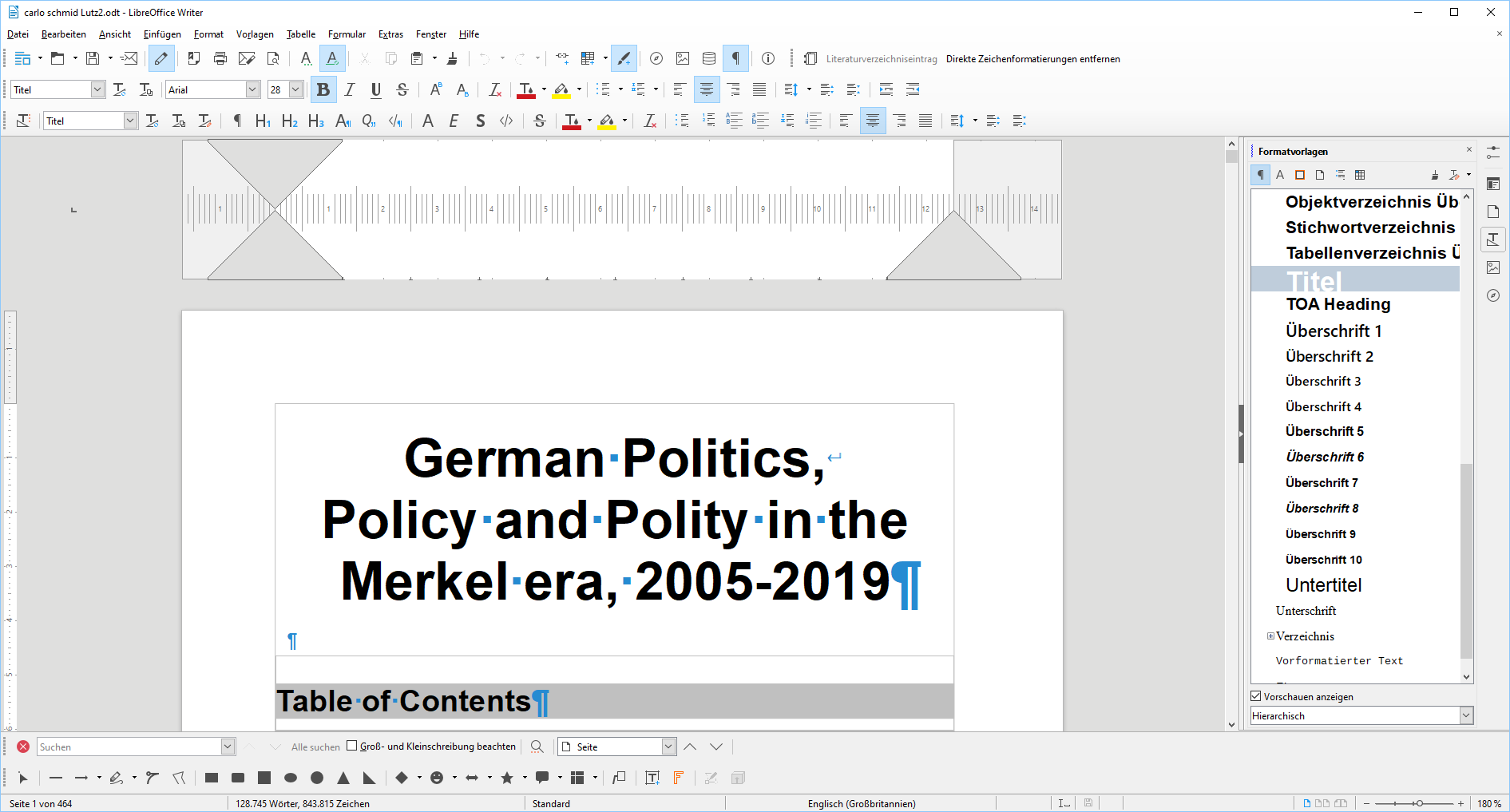Image resolution: width=1510 pixels, height=812 pixels.
Task: Click the Subscript icon
Action: [x=462, y=89]
